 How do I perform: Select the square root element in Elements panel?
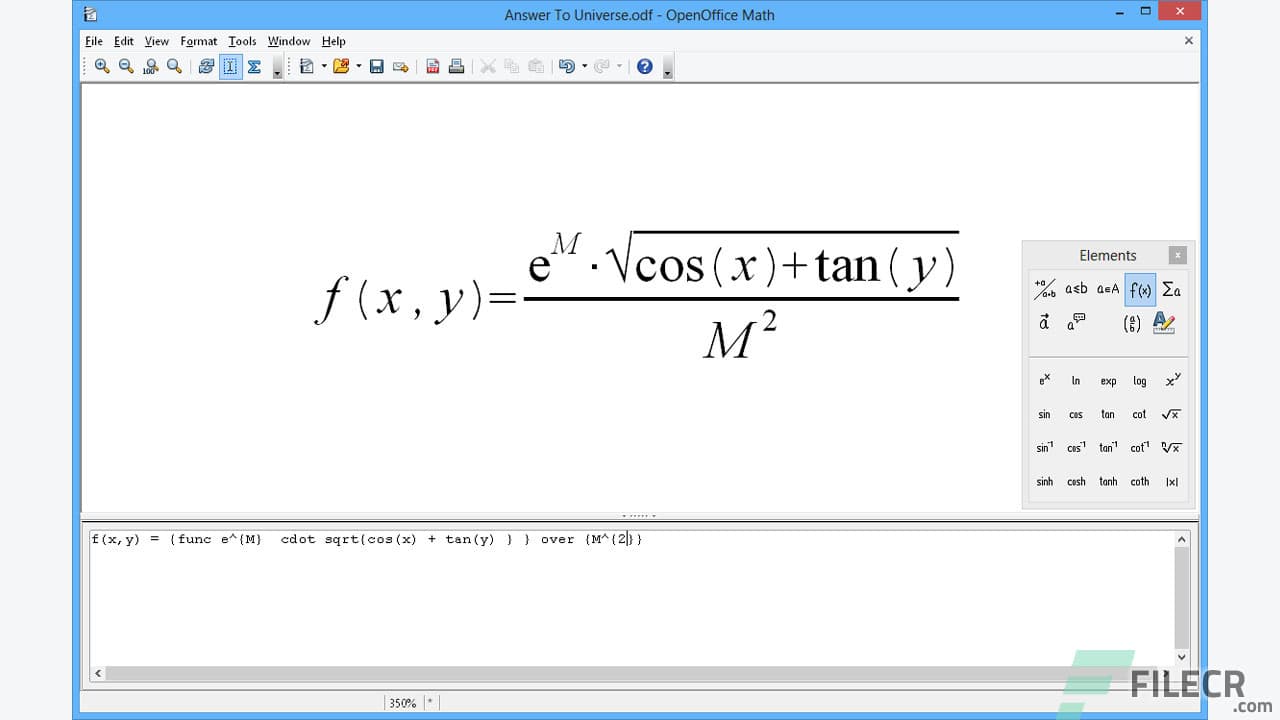1171,414
